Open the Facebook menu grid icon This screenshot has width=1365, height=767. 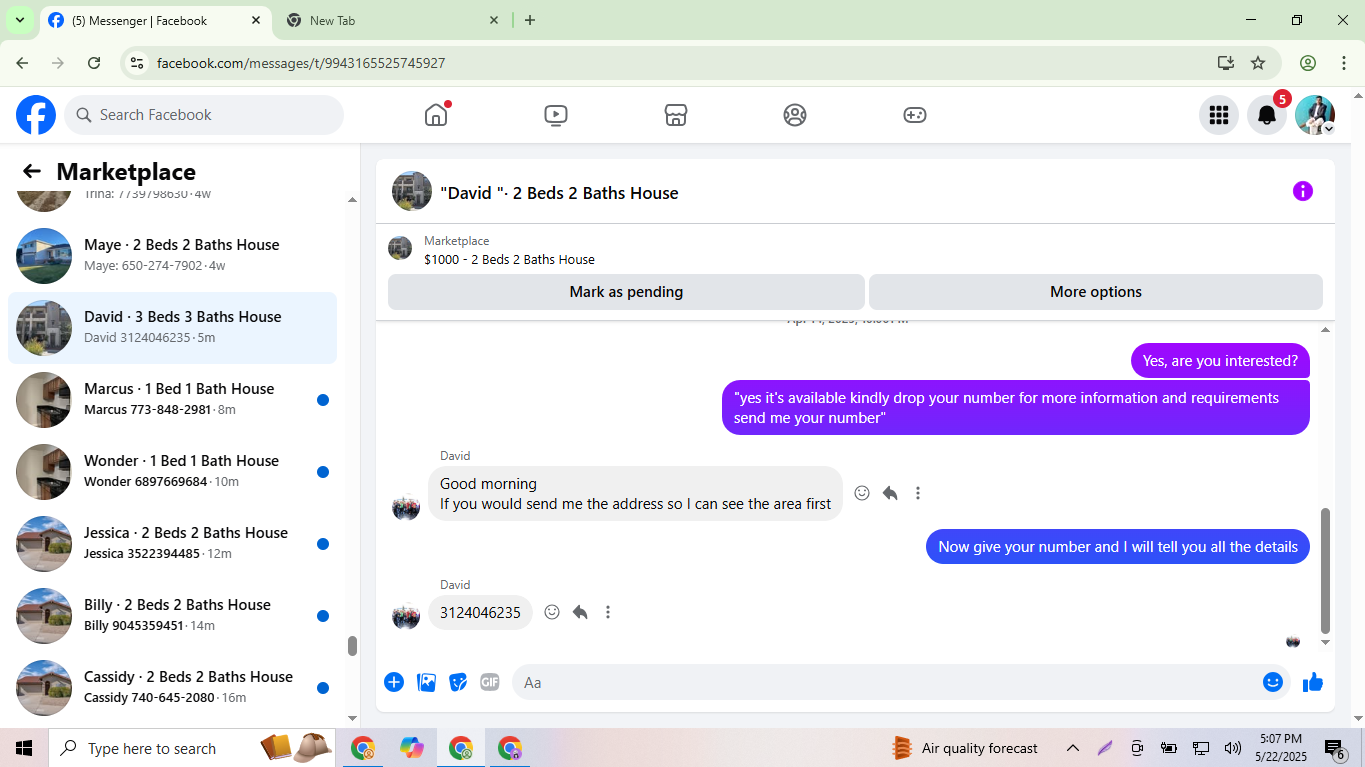pyautogui.click(x=1219, y=115)
